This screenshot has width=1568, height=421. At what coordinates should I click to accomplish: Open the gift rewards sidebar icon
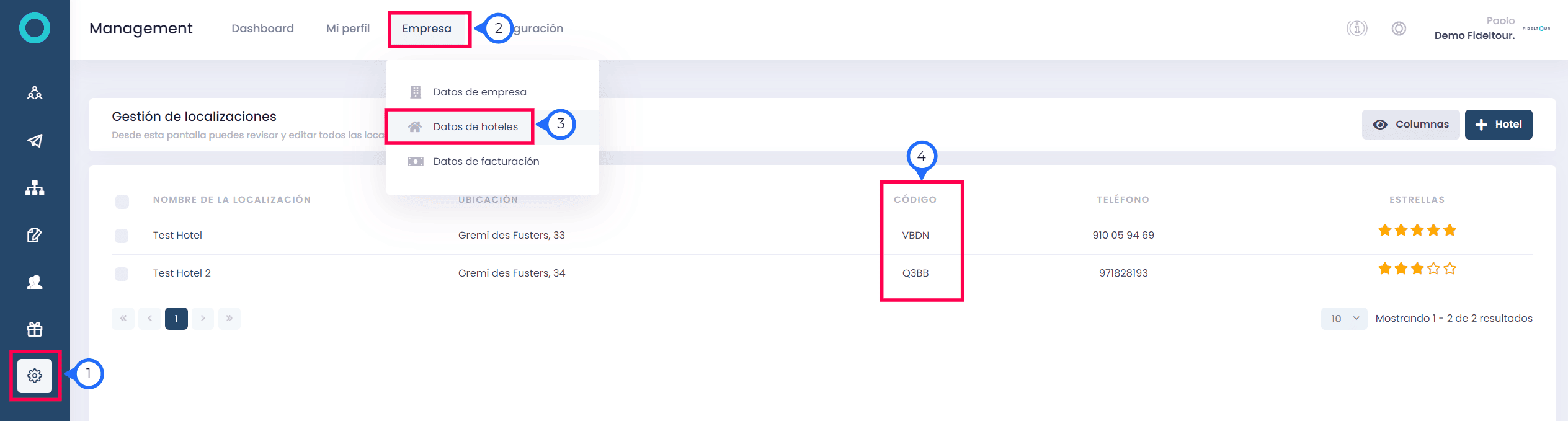point(35,329)
